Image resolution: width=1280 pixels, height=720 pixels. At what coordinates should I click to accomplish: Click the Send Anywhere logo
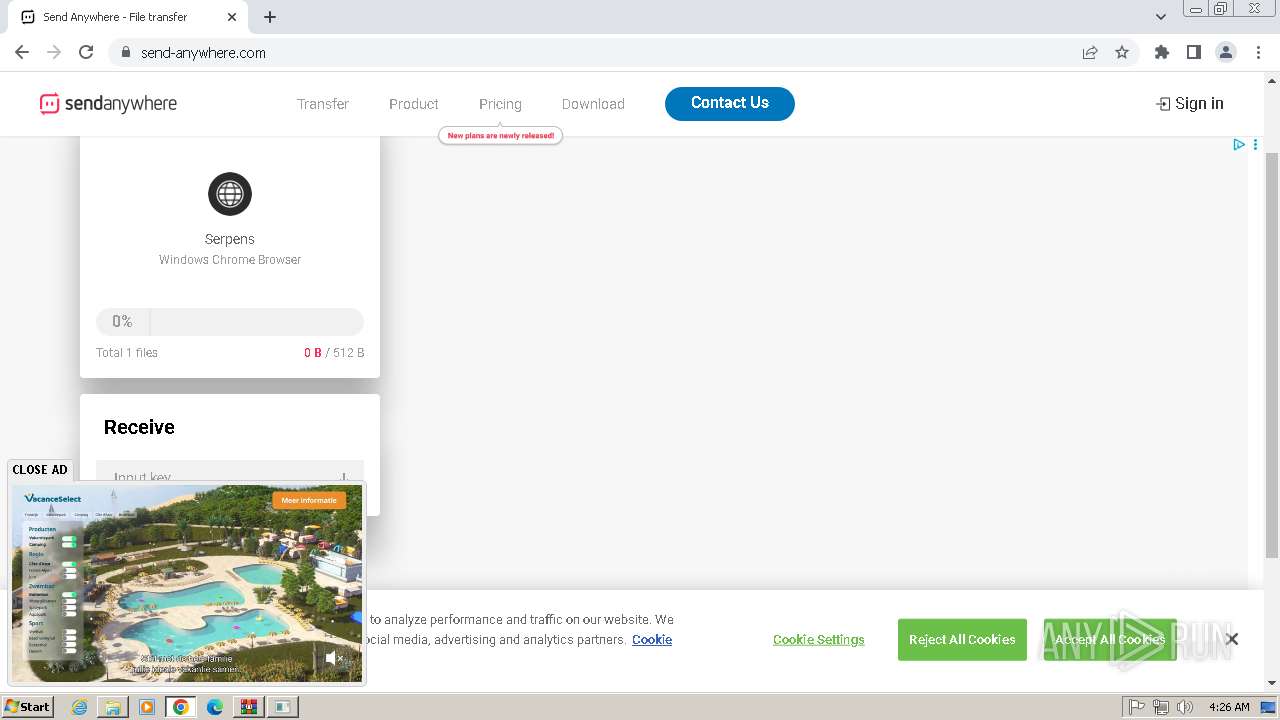108,103
